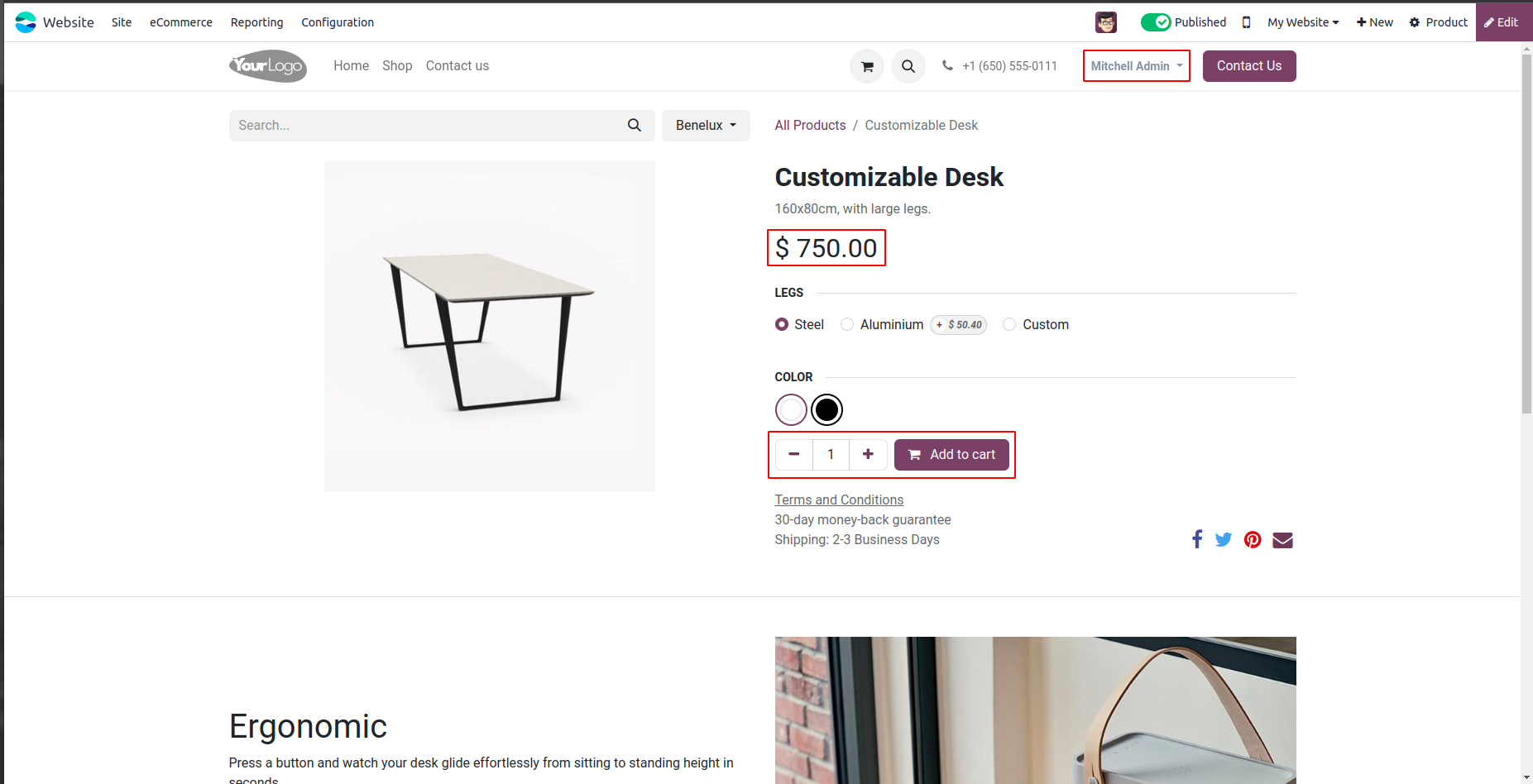Add the desk to cart
The image size is (1533, 784).
[951, 455]
